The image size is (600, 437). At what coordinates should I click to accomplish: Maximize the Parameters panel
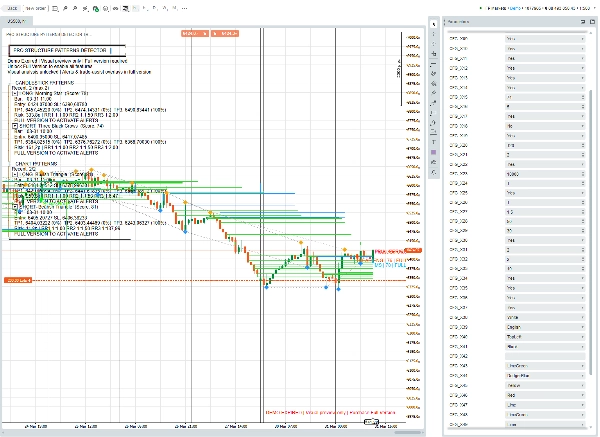tap(591, 21)
